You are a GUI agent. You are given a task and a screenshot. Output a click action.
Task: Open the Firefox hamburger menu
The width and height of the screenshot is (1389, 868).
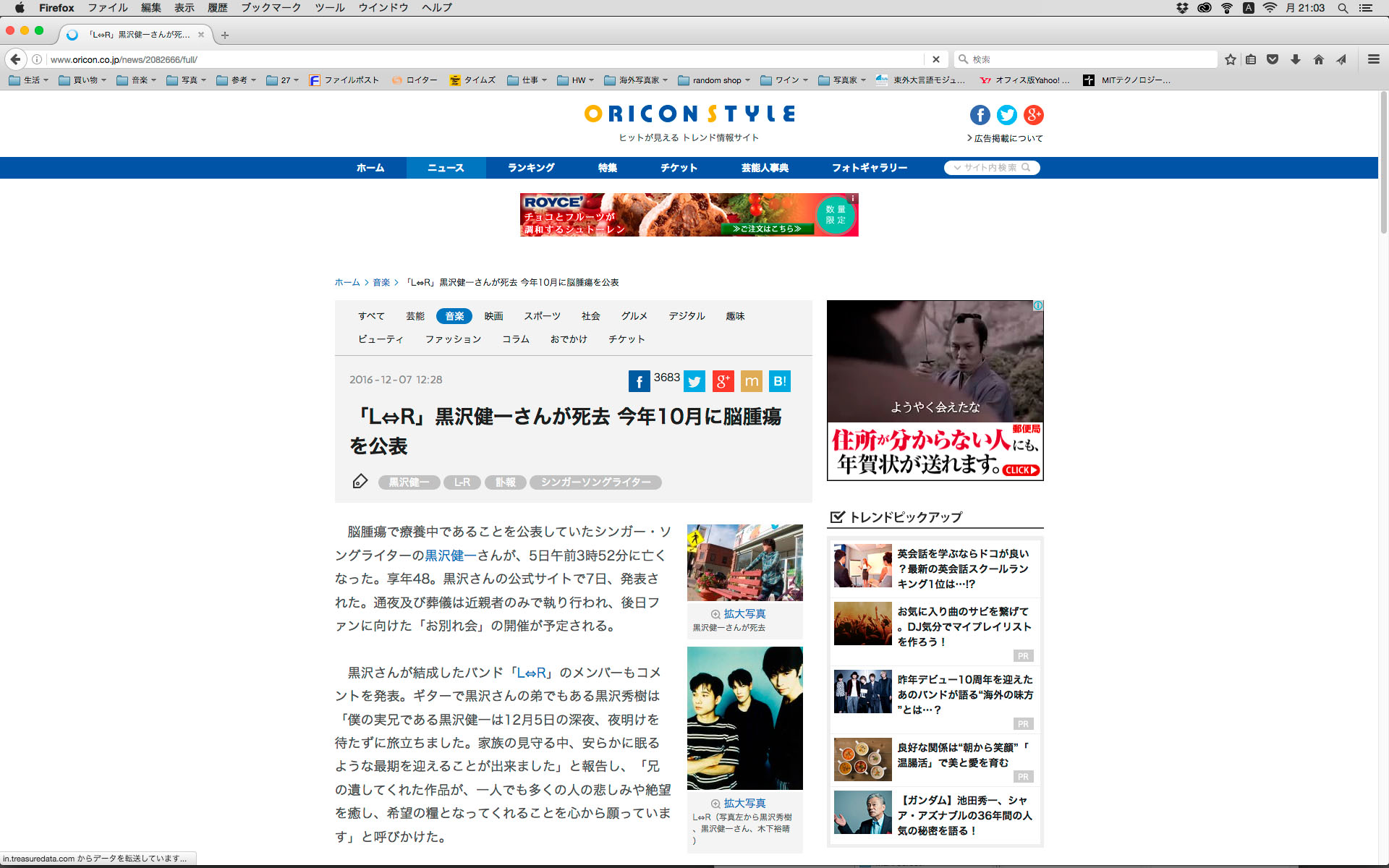point(1373,59)
